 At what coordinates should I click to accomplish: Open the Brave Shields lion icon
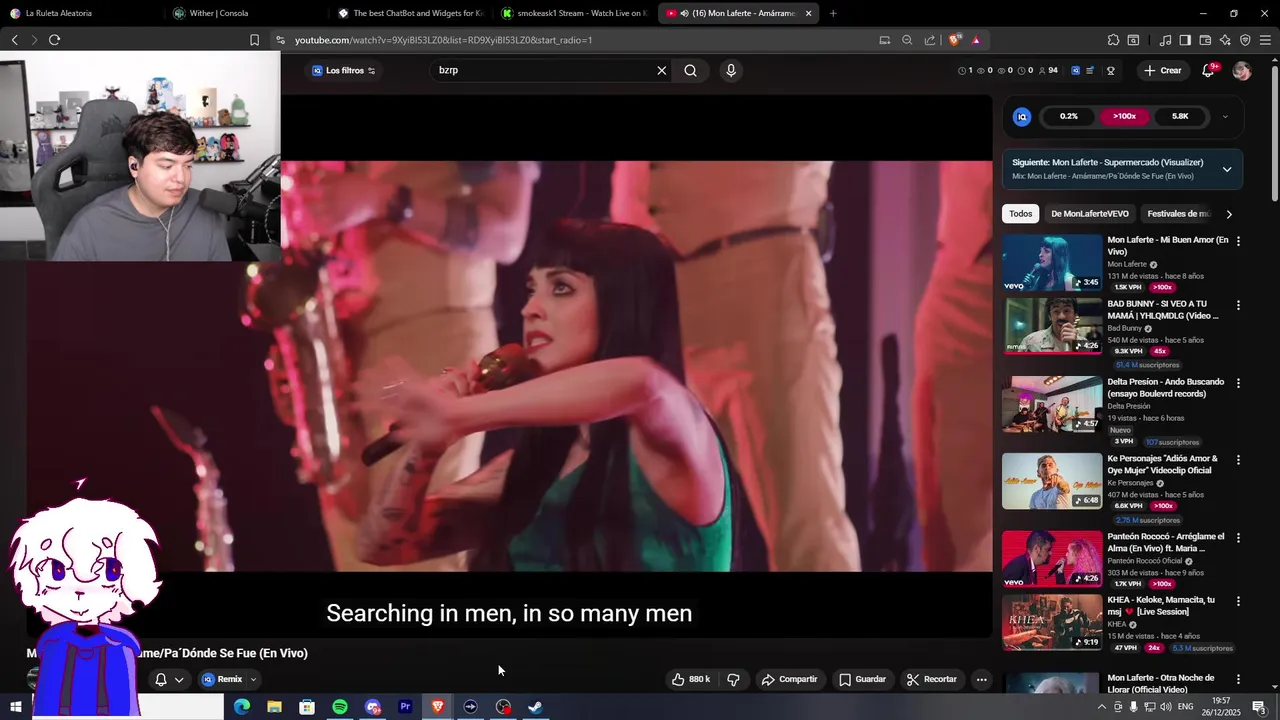(955, 40)
